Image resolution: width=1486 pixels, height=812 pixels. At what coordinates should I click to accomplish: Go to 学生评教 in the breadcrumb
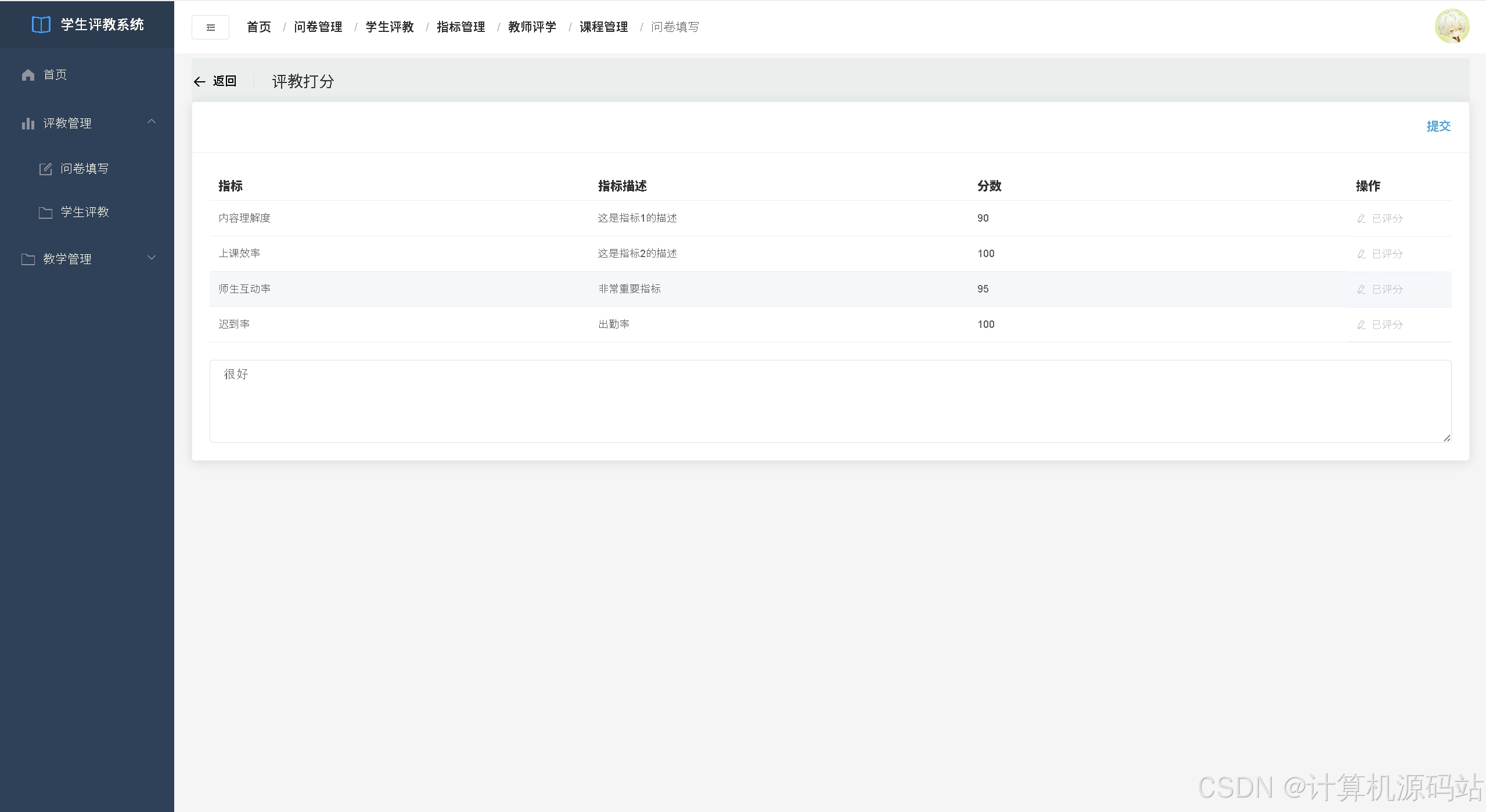click(389, 27)
